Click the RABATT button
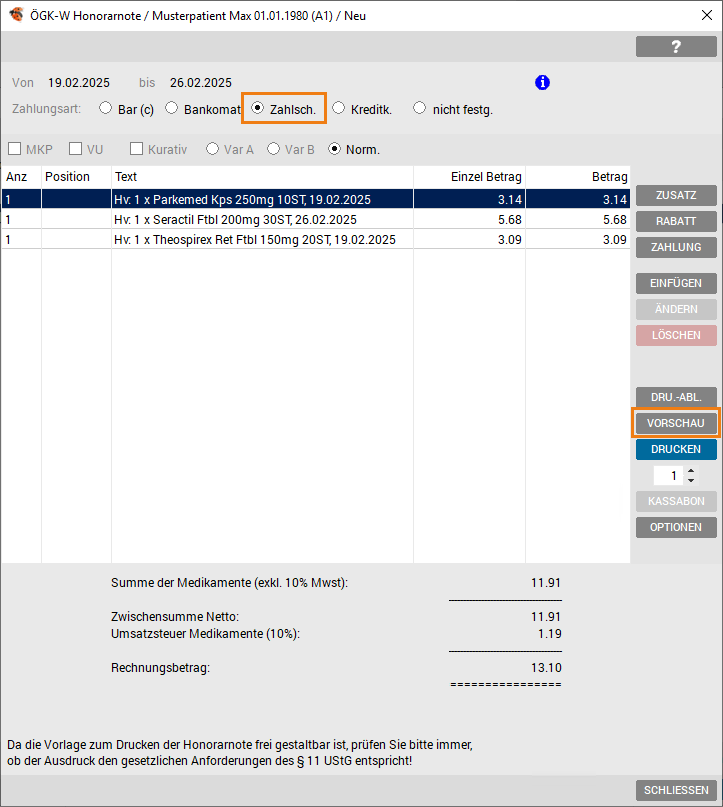Screen dimensions: 723x807 click(x=676, y=221)
